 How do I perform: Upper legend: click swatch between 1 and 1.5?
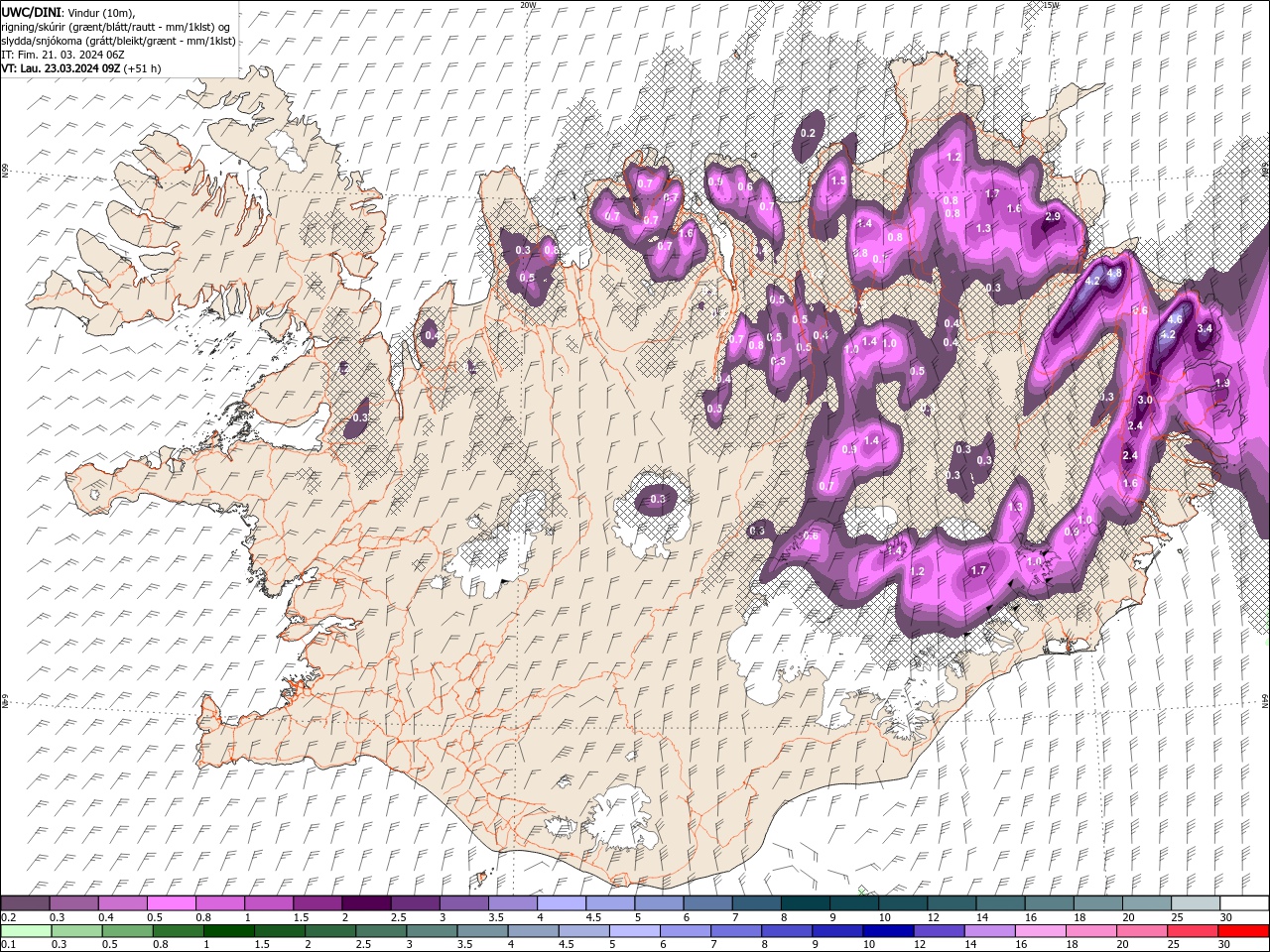pyautogui.click(x=268, y=903)
